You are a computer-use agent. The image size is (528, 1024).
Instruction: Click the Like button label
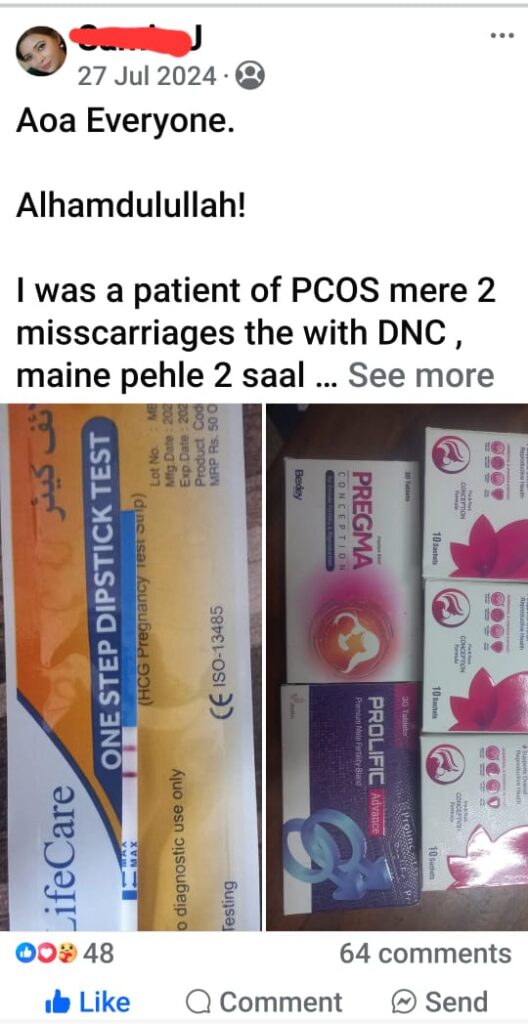[x=105, y=1002]
